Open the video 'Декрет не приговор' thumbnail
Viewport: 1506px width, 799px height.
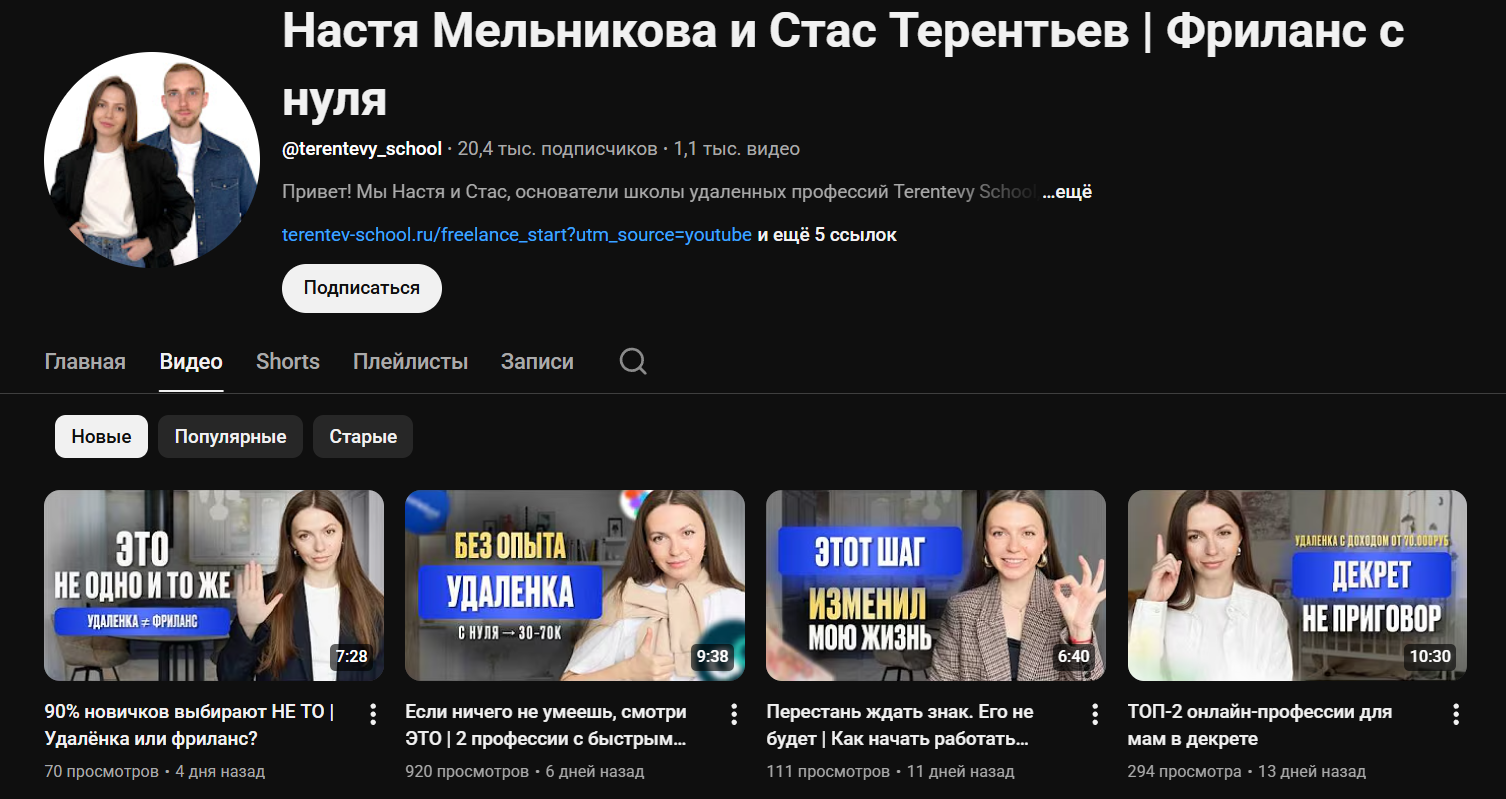1296,585
